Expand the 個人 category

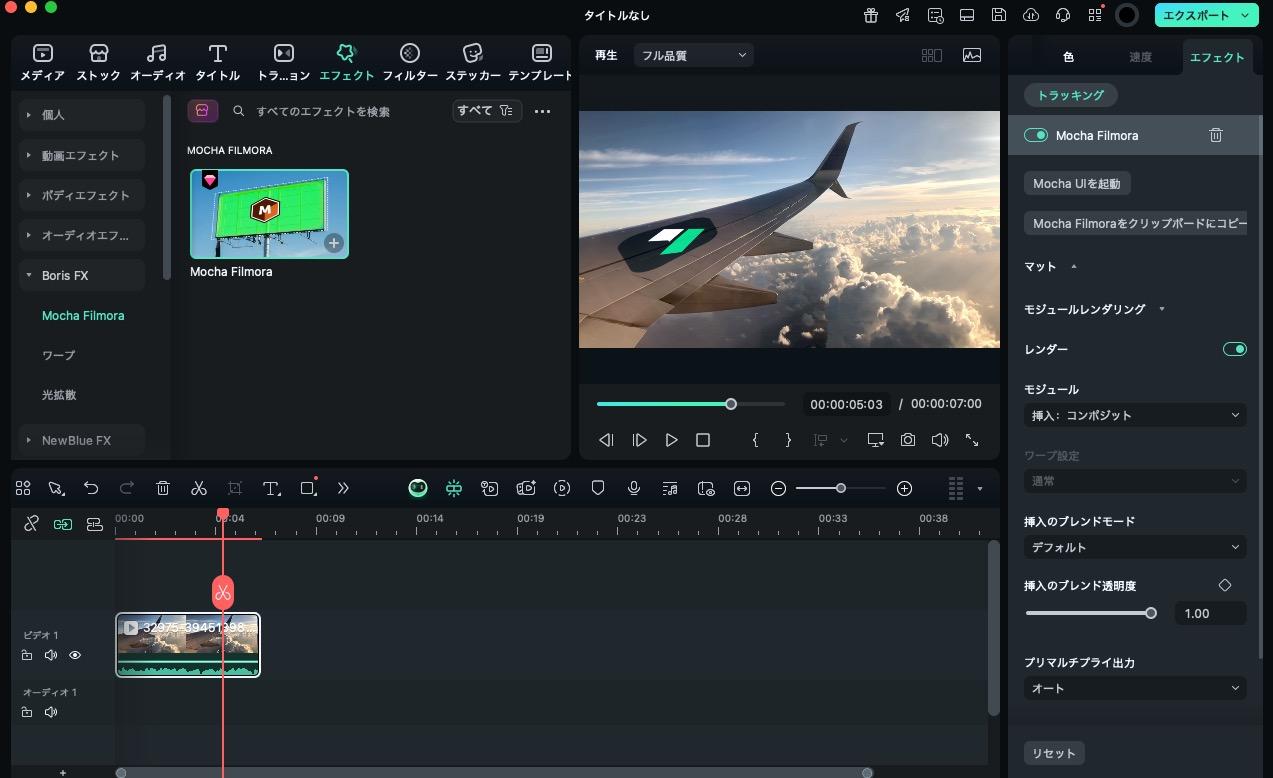click(x=82, y=115)
